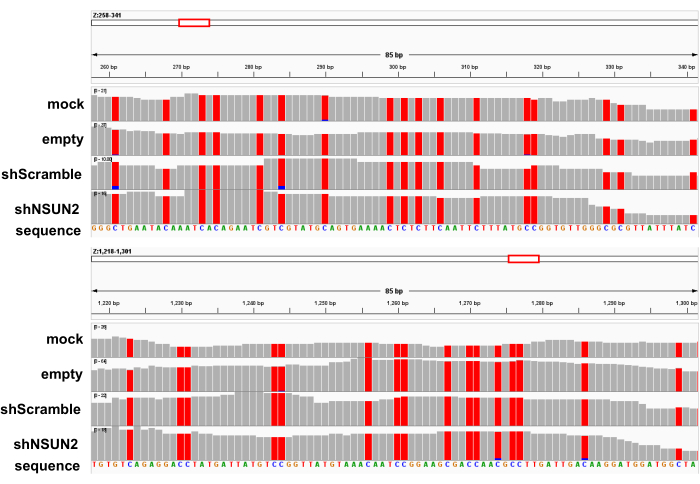This screenshot has height=484, width=700.
Task: Click the data range label of shNSUN2 track, Z:1,218-1,301 panel
Action: point(100,430)
